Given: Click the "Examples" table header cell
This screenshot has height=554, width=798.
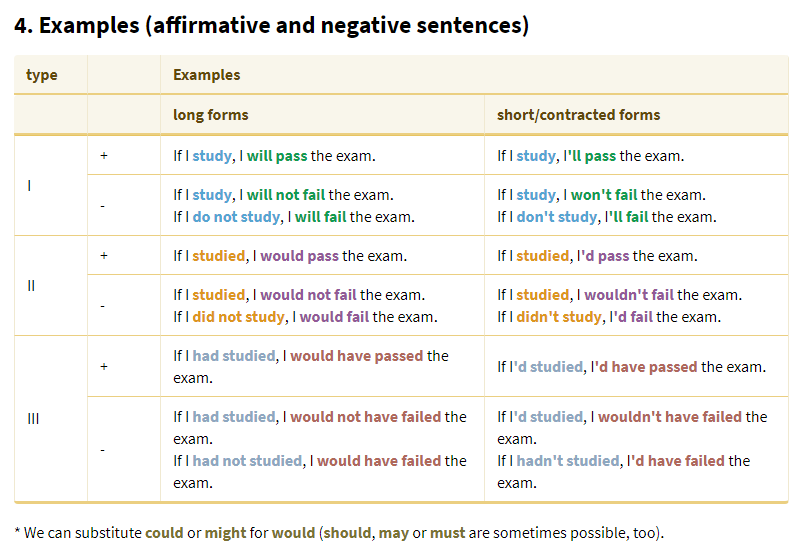Looking at the screenshot, I should click(206, 75).
